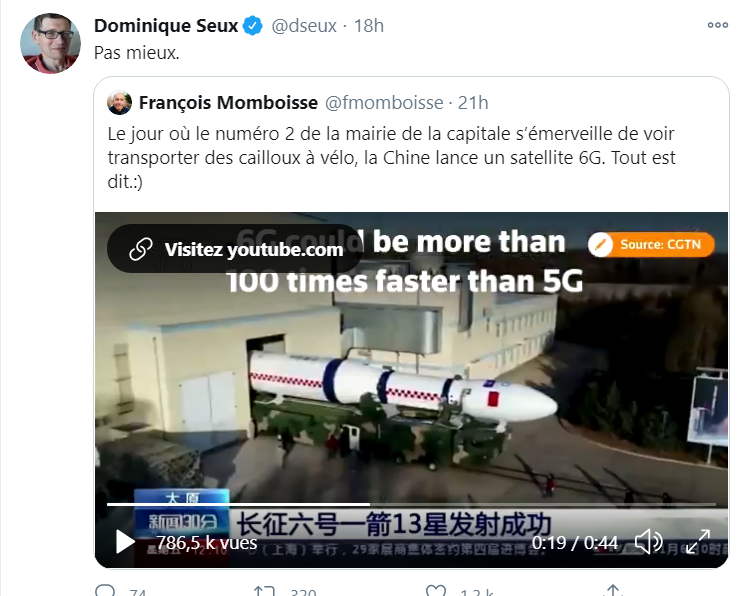This screenshot has height=596, width=744.
Task: Click Dominique Seux's blue verified badge
Action: (253, 26)
